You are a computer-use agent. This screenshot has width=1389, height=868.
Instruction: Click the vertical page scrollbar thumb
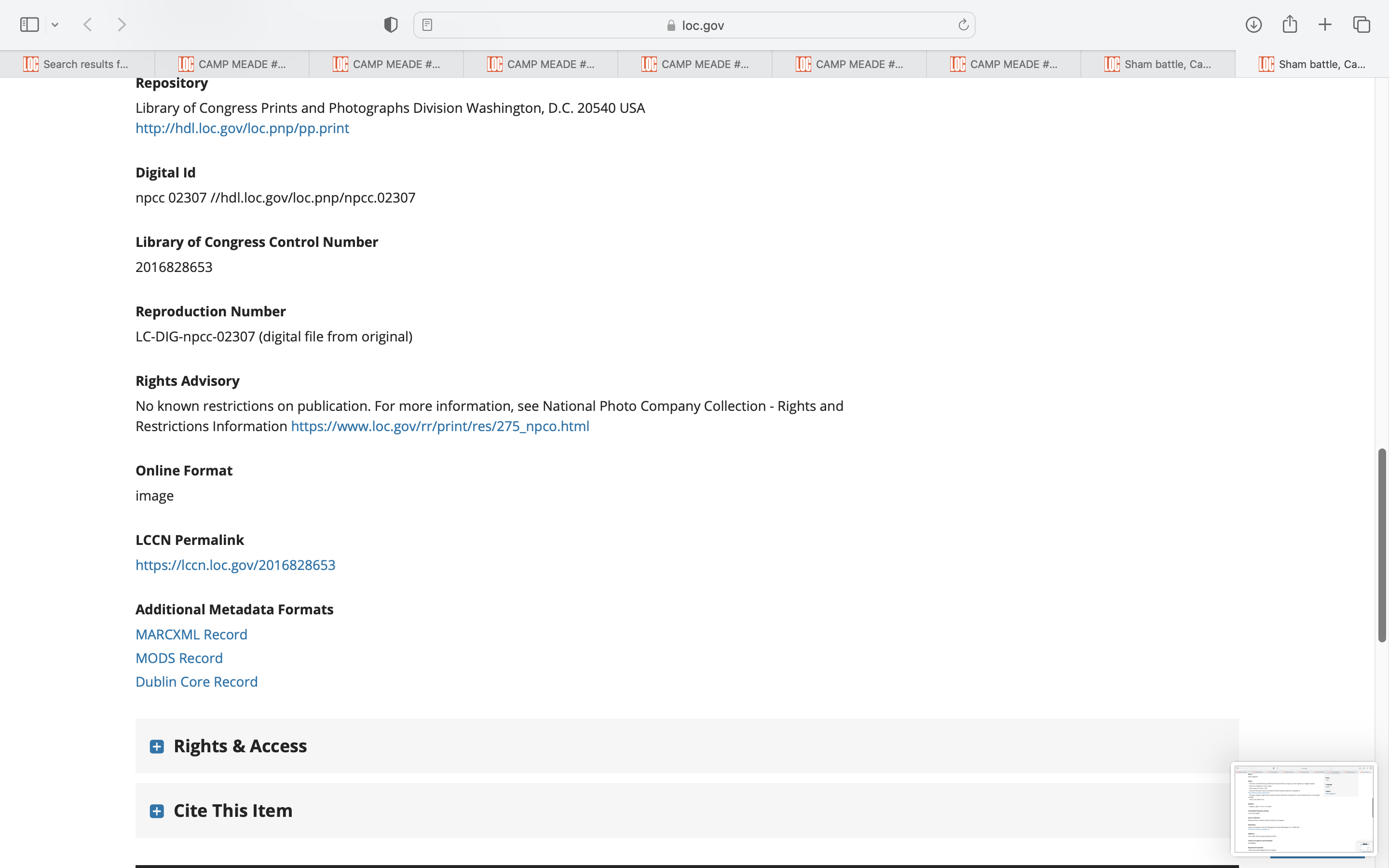coord(1382,545)
